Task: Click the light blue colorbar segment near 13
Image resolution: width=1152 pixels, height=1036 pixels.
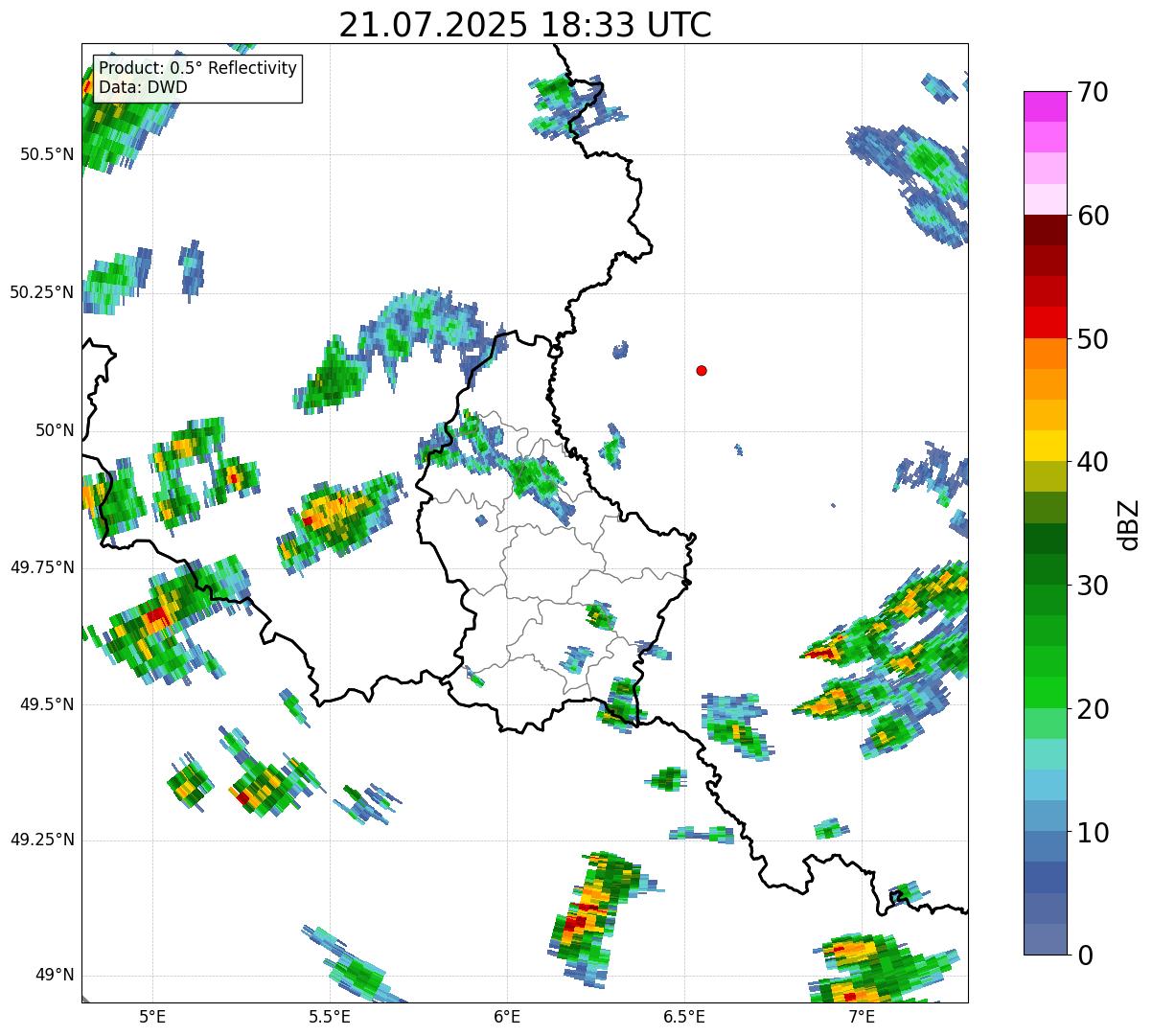Action: point(1046,785)
